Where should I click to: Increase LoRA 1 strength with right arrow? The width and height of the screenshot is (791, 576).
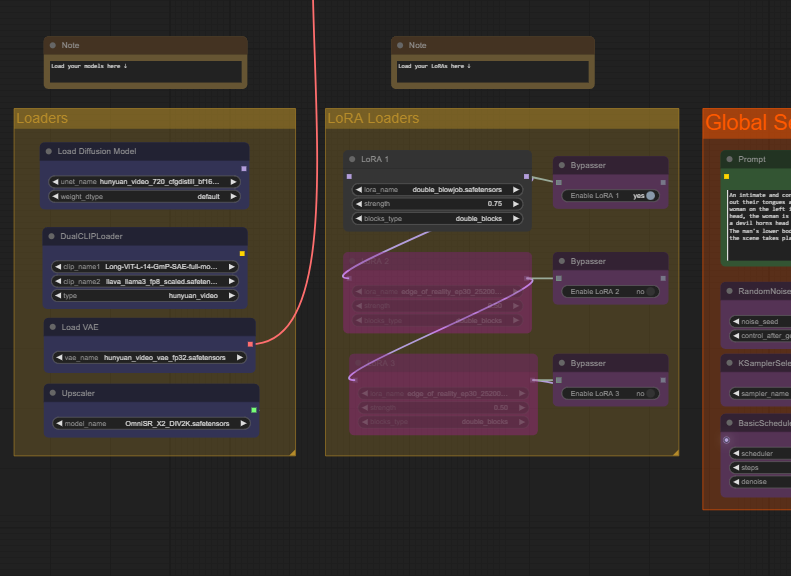(x=516, y=204)
